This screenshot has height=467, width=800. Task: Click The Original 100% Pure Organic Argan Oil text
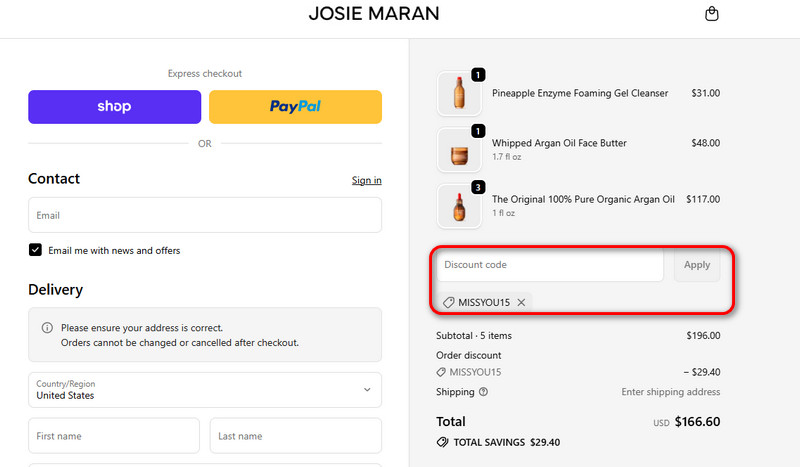(x=583, y=199)
